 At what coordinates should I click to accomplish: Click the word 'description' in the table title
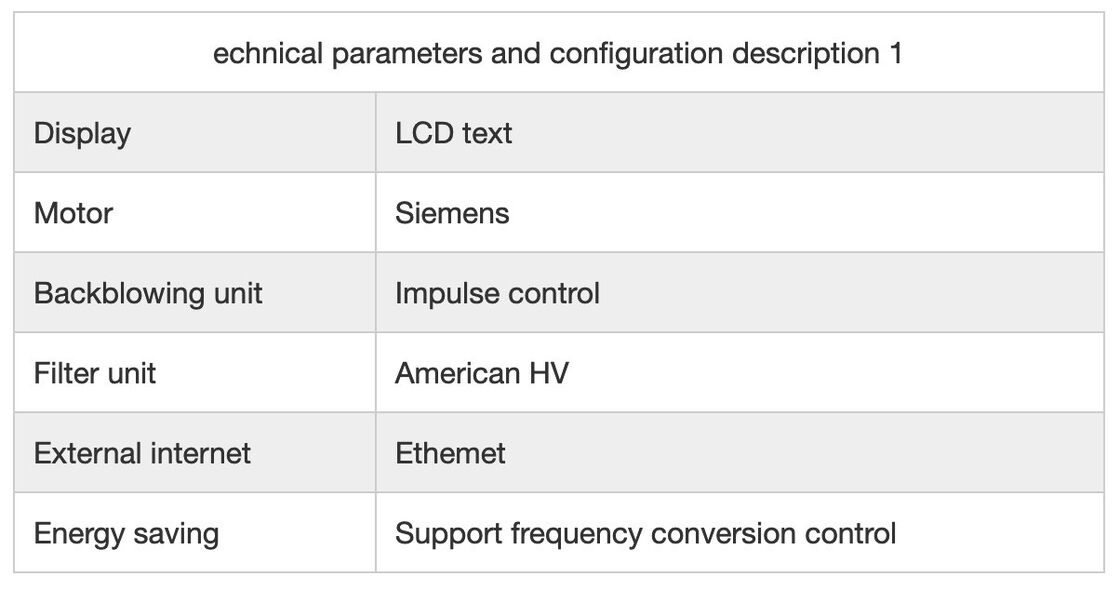pos(805,53)
